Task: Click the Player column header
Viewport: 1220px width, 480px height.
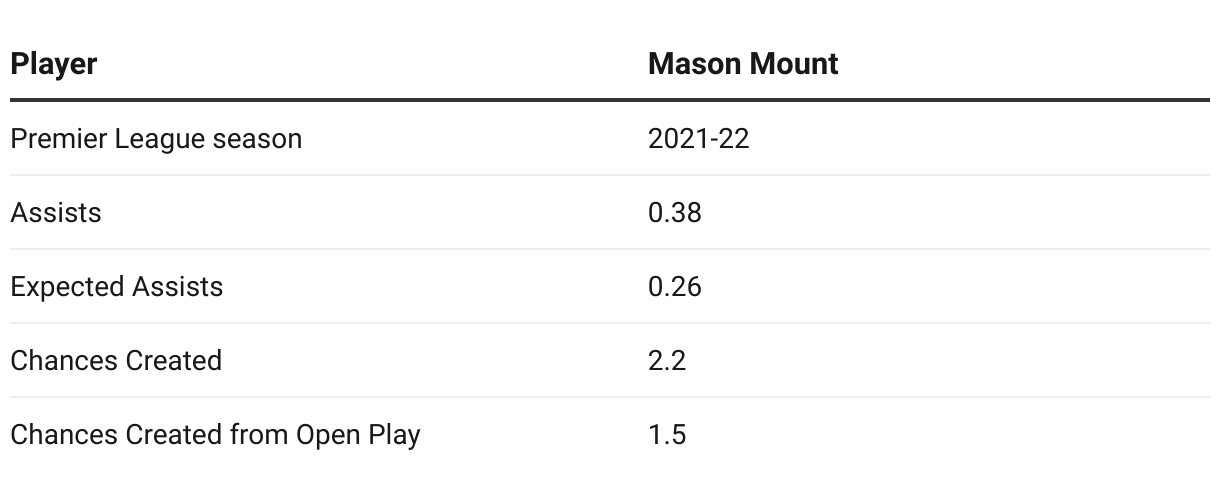Action: 54,64
